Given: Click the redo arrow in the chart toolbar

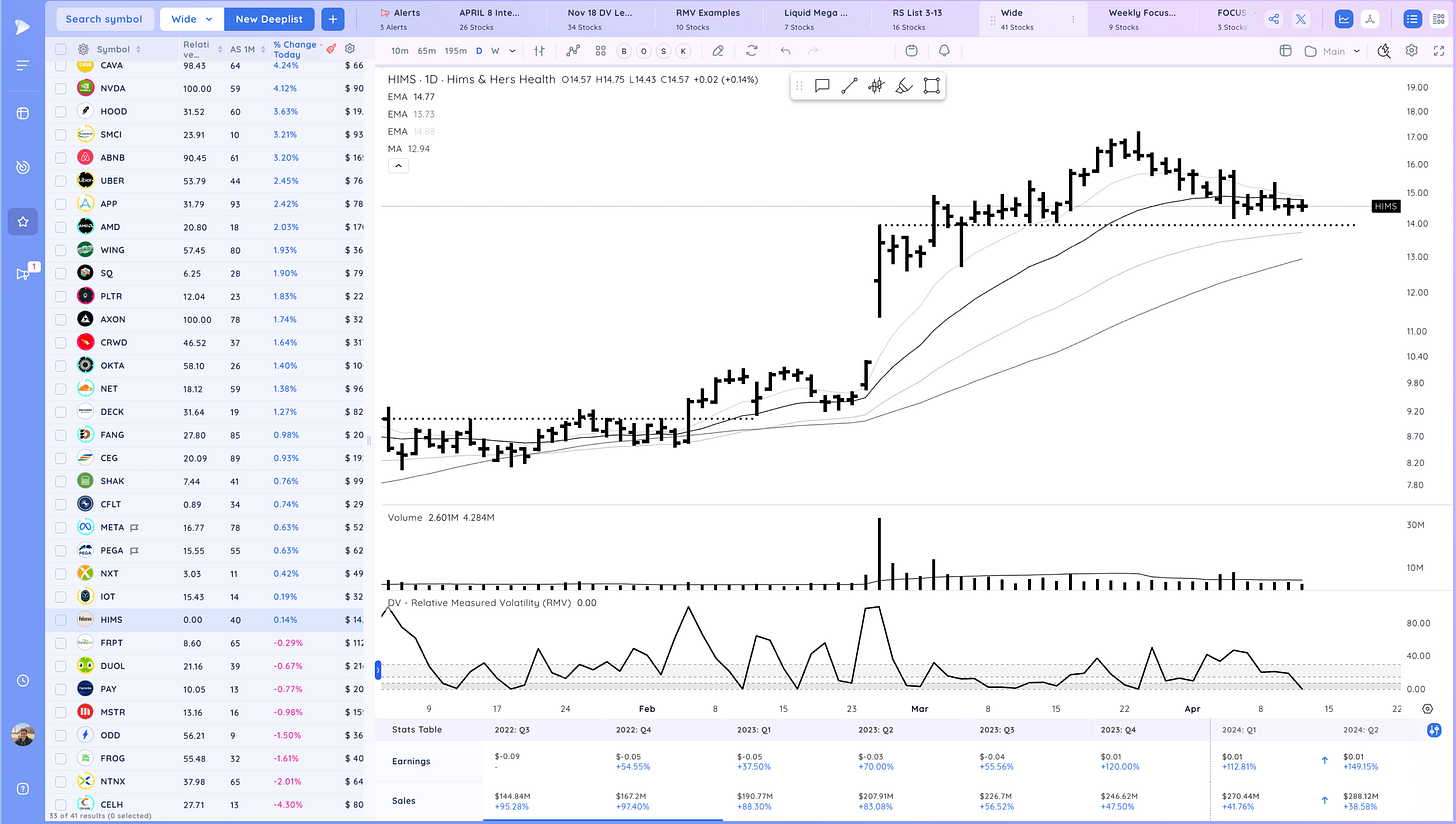Looking at the screenshot, I should coord(812,51).
